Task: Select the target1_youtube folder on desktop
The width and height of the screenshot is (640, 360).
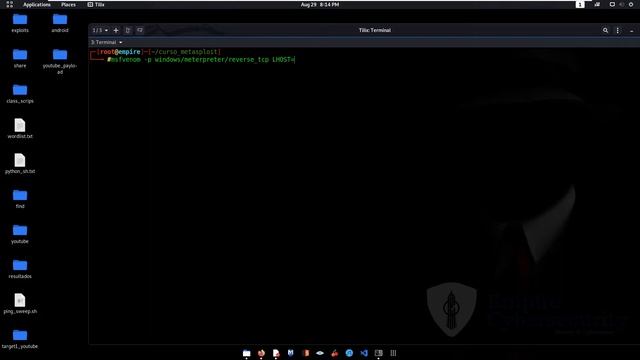Action: 20,339
